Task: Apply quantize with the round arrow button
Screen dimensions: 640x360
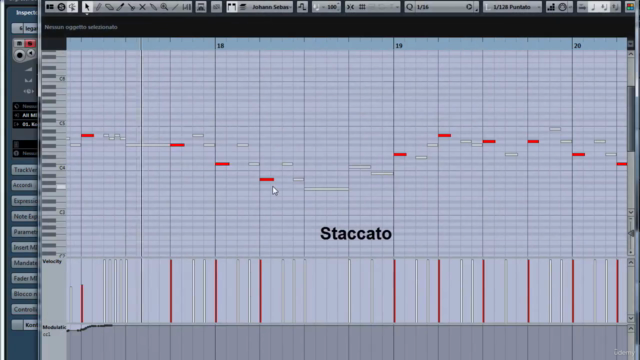Action: [x=469, y=7]
